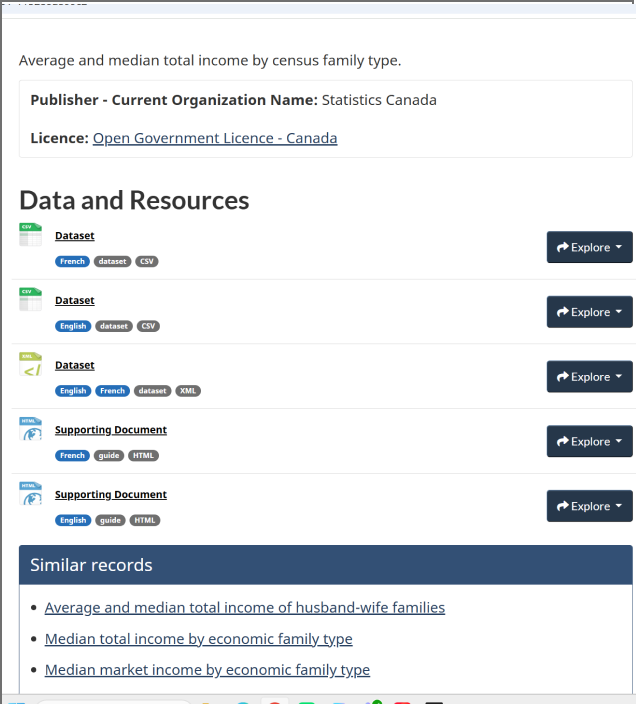Image resolution: width=636 pixels, height=708 pixels.
Task: Click the guide tag on French Supporting Document
Action: pyautogui.click(x=109, y=456)
